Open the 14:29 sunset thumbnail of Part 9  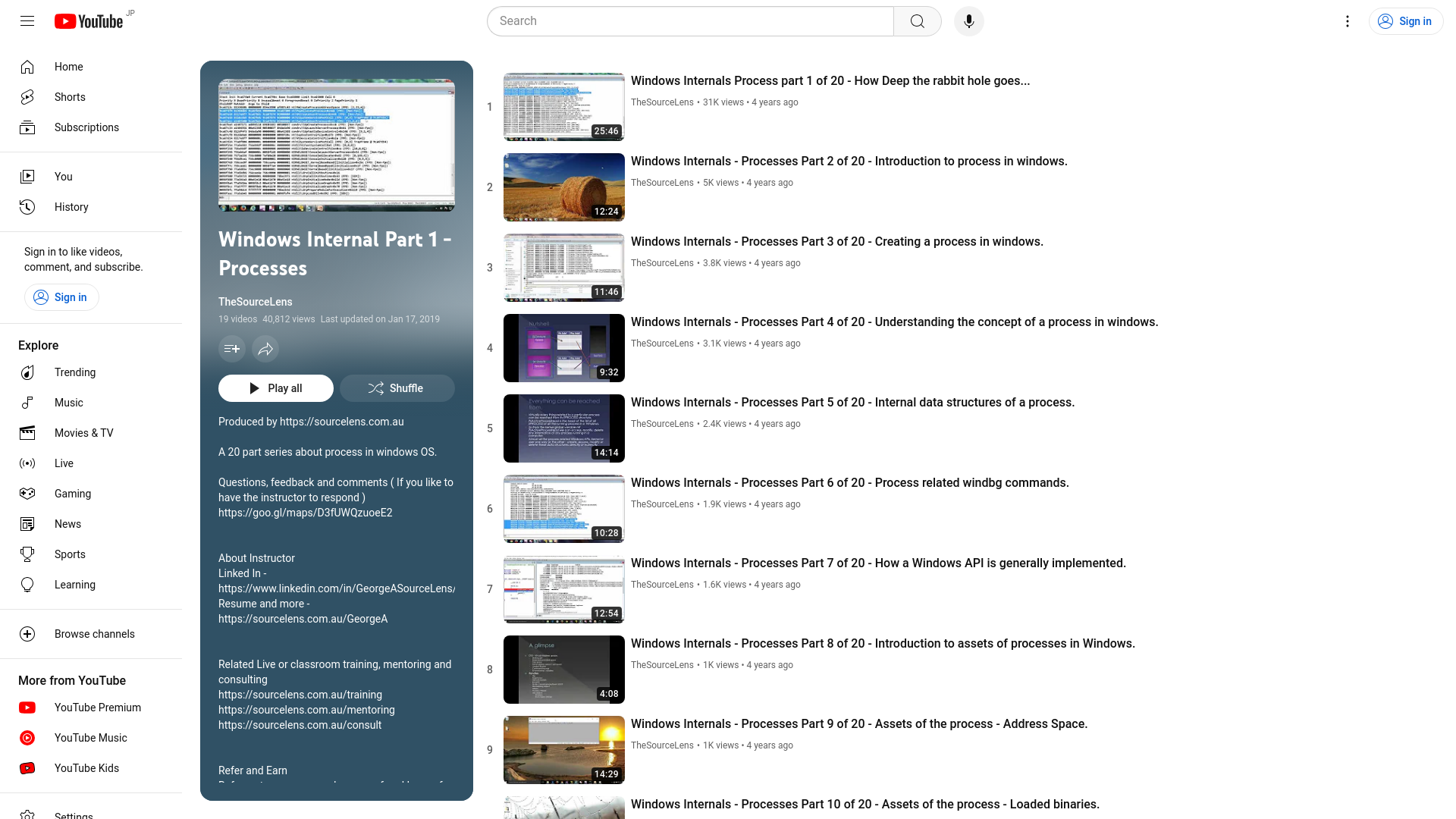pyautogui.click(x=564, y=750)
